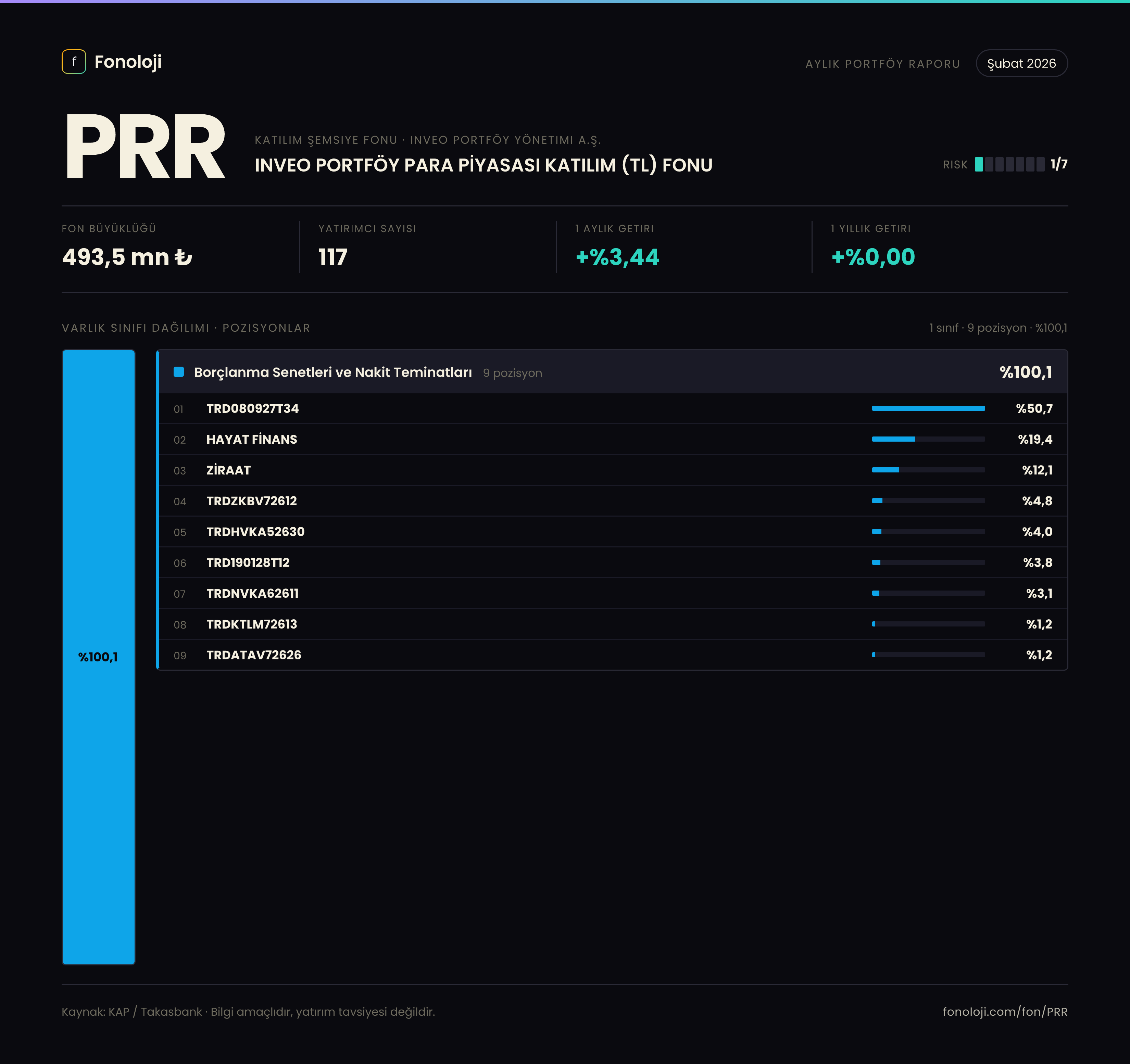Click the blue asset class square marker

click(x=178, y=372)
